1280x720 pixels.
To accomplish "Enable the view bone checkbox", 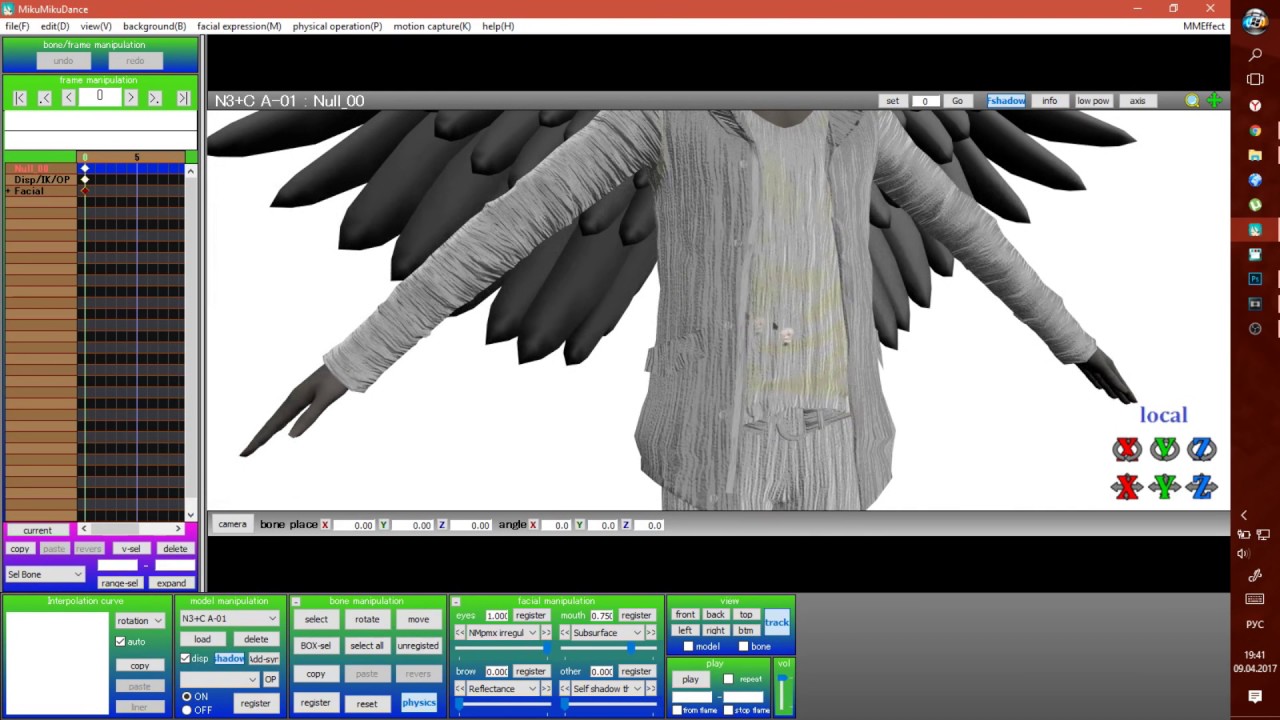I will tap(743, 647).
